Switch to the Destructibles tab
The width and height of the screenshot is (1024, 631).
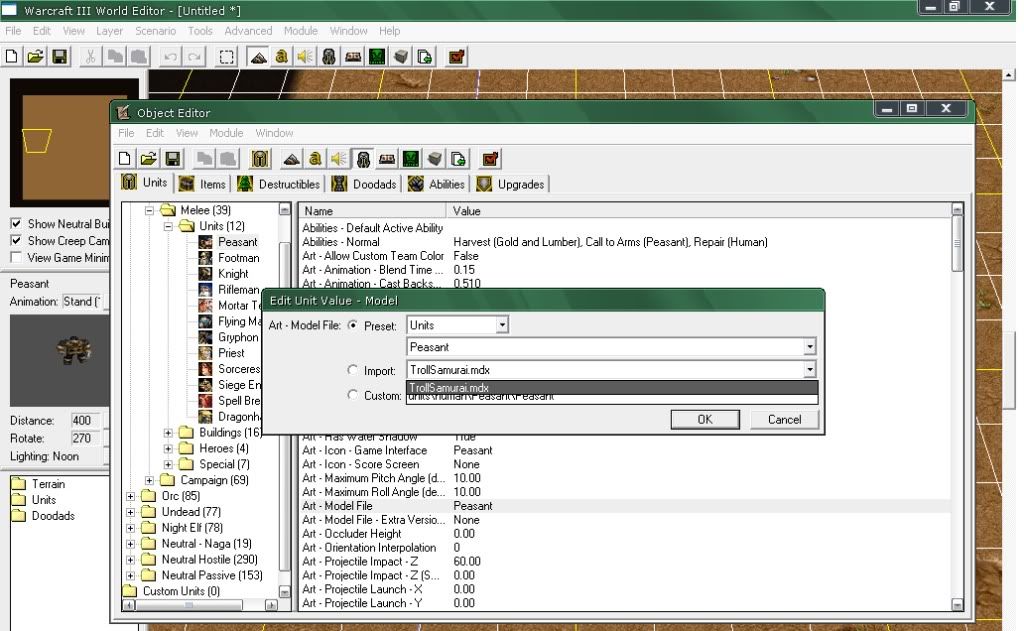[x=278, y=184]
